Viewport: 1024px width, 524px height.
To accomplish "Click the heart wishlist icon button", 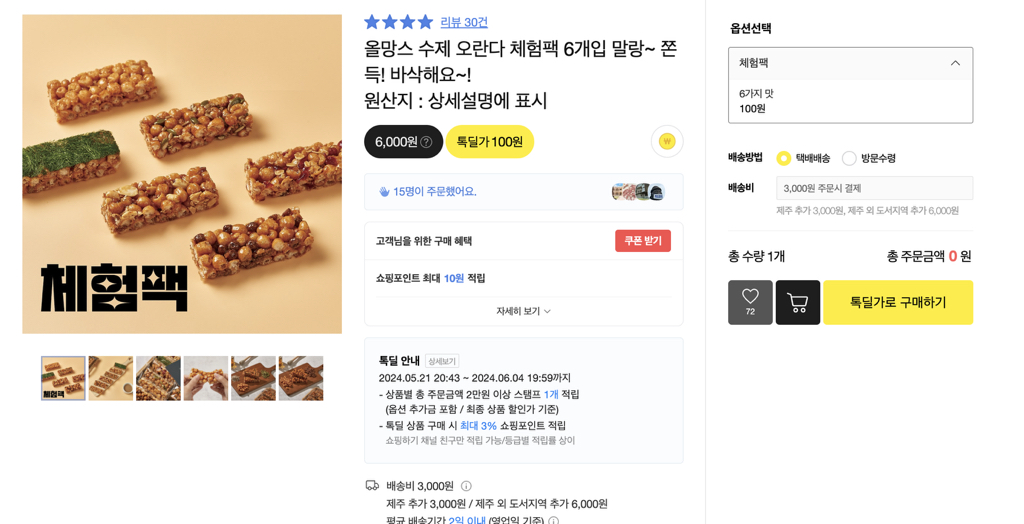I will [750, 302].
